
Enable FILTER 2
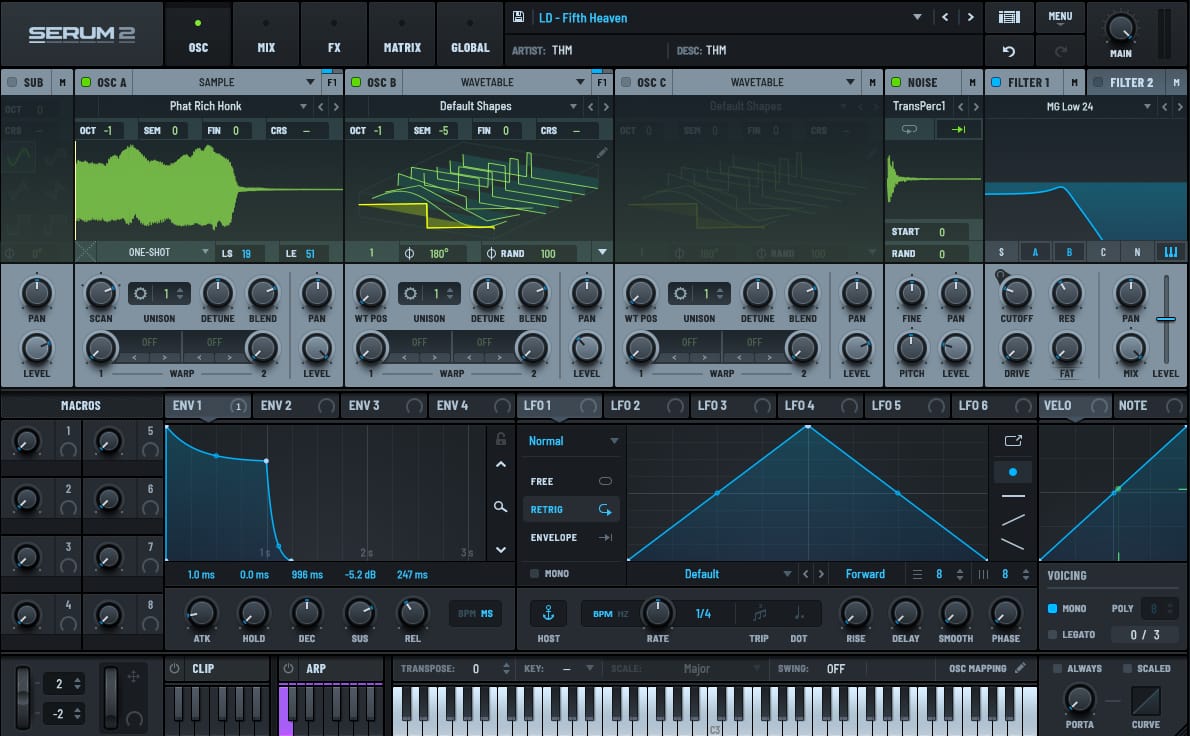(1097, 82)
